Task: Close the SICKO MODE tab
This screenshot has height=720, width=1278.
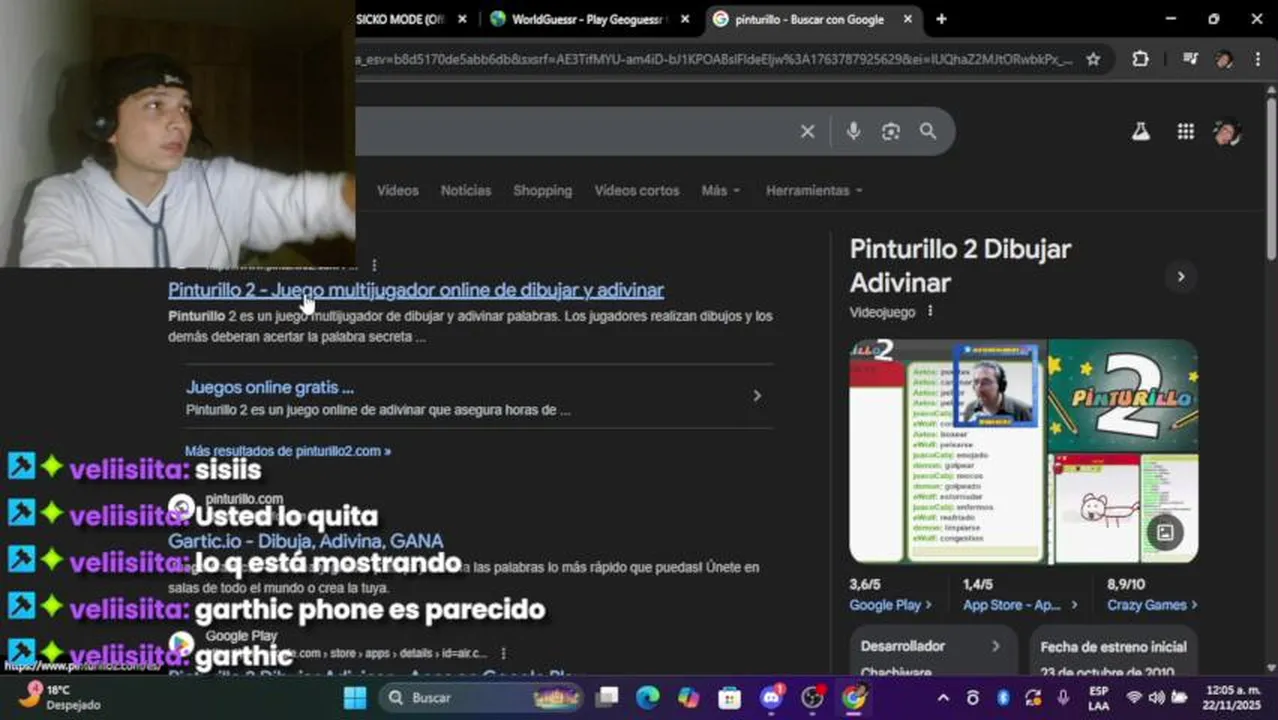Action: coord(462,19)
